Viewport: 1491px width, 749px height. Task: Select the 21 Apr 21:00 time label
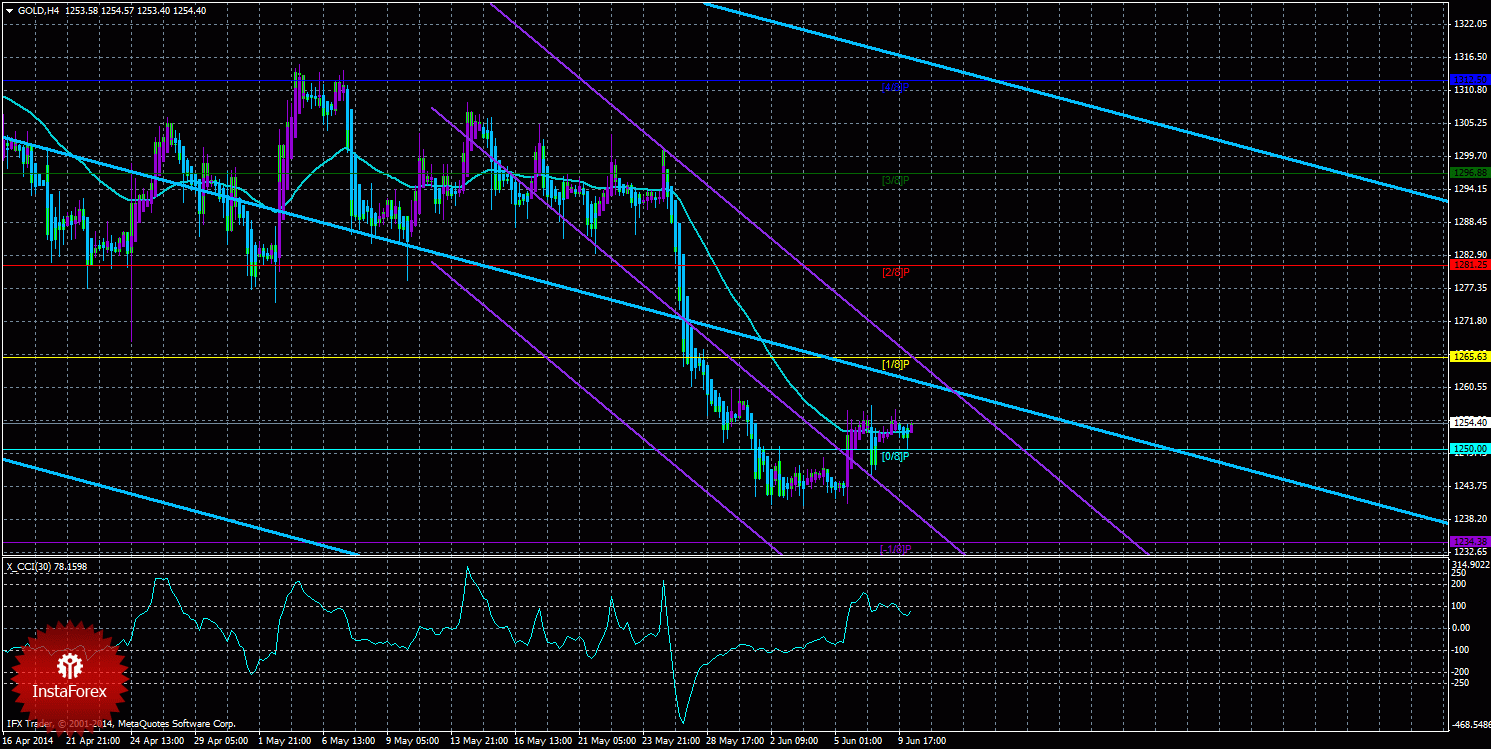click(x=93, y=742)
